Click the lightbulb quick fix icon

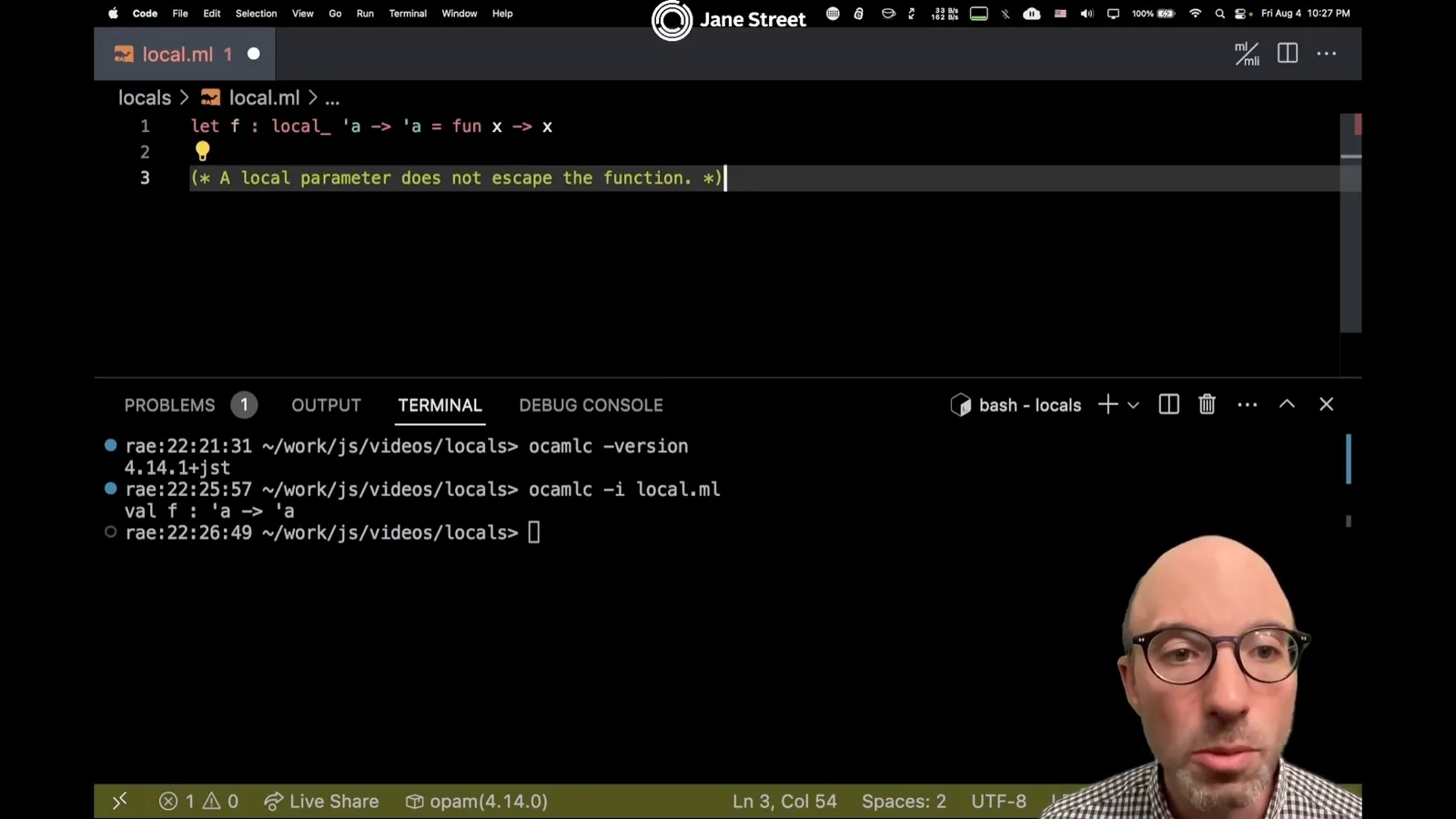coord(202,151)
